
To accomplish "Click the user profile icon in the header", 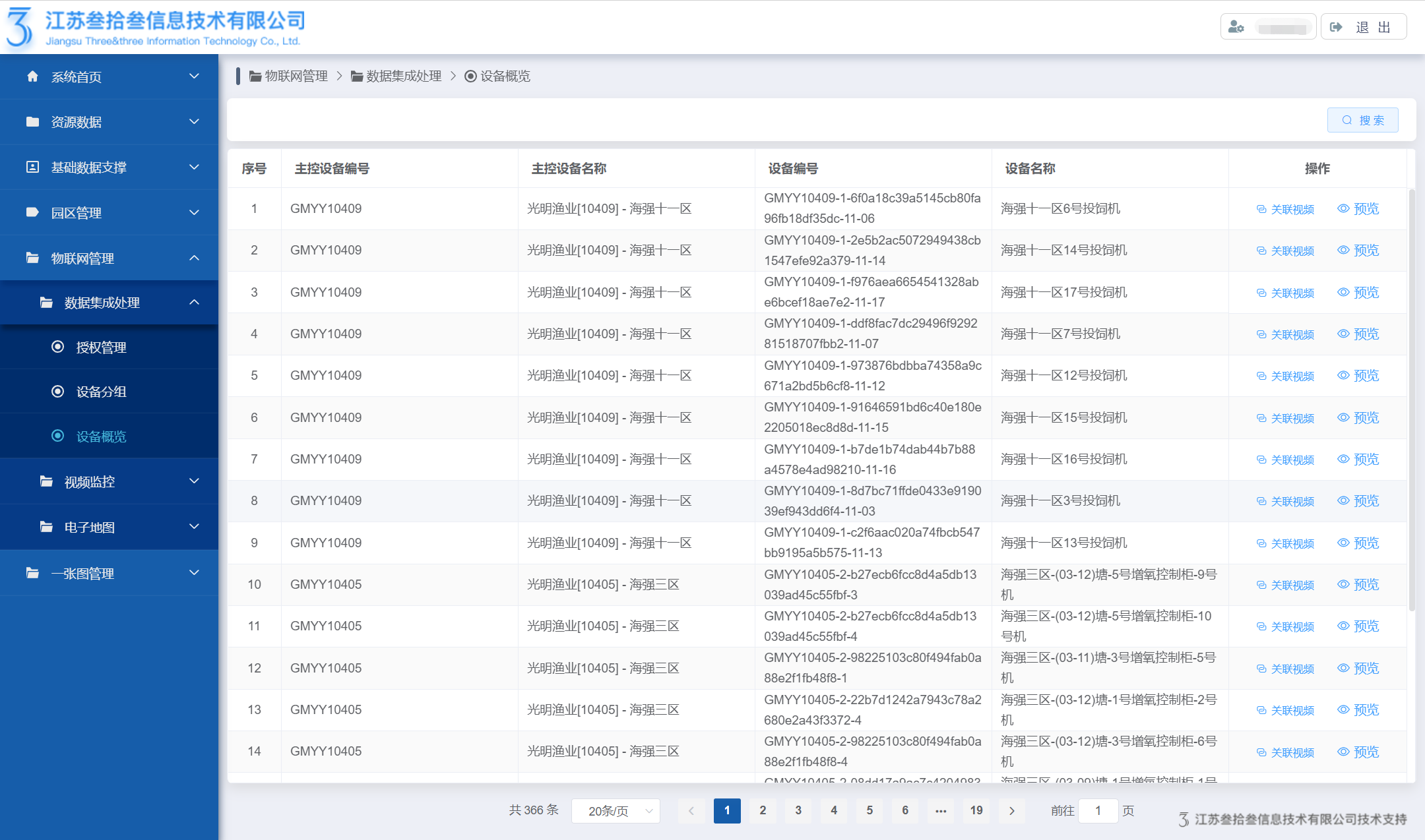I will (1236, 27).
